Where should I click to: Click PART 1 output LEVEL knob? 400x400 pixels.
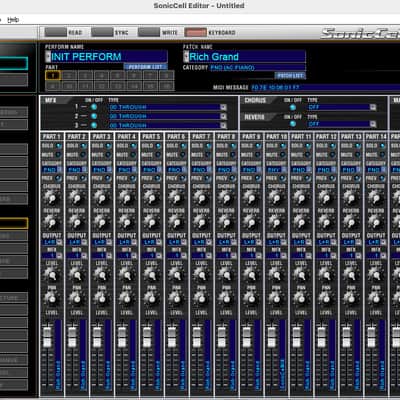pyautogui.click(x=51, y=275)
